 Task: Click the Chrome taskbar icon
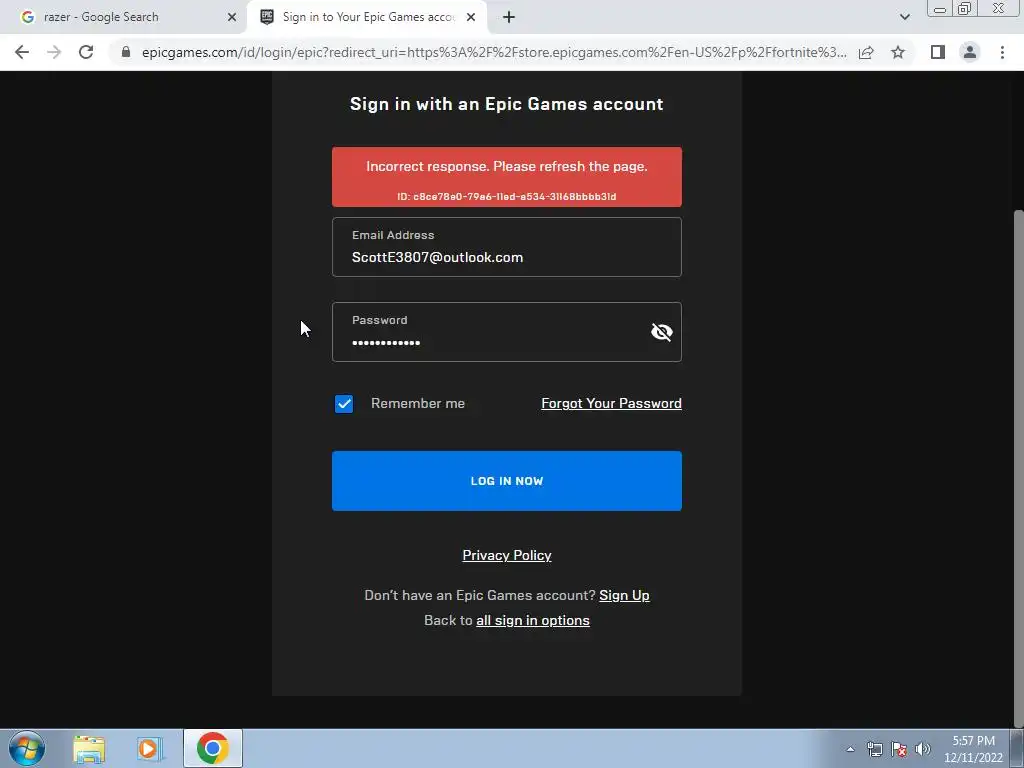click(212, 748)
